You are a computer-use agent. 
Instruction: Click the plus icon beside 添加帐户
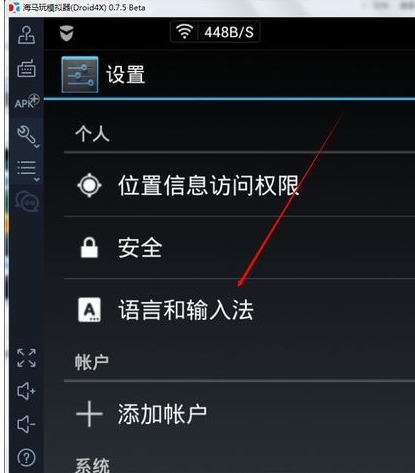tap(89, 414)
